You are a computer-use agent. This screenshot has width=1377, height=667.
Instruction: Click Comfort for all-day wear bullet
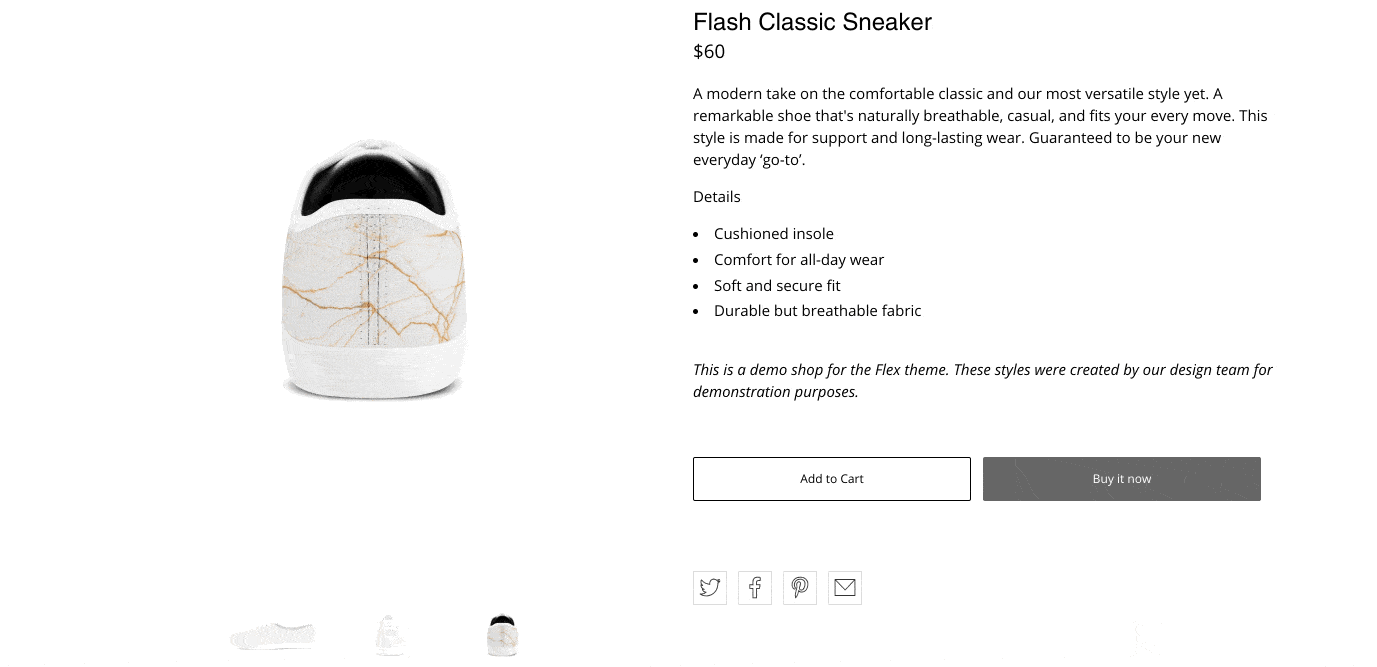point(799,260)
